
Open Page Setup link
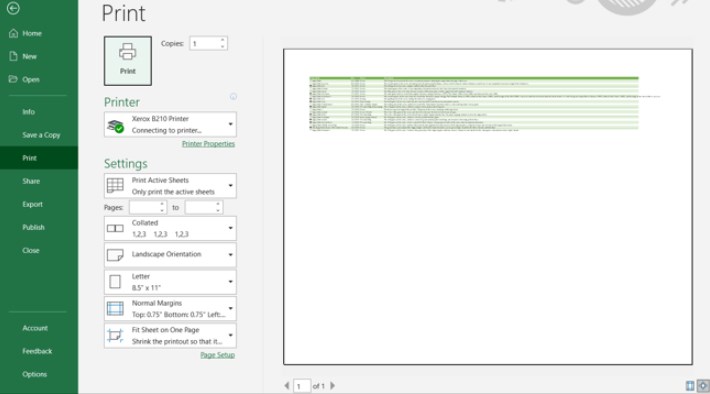[217, 355]
